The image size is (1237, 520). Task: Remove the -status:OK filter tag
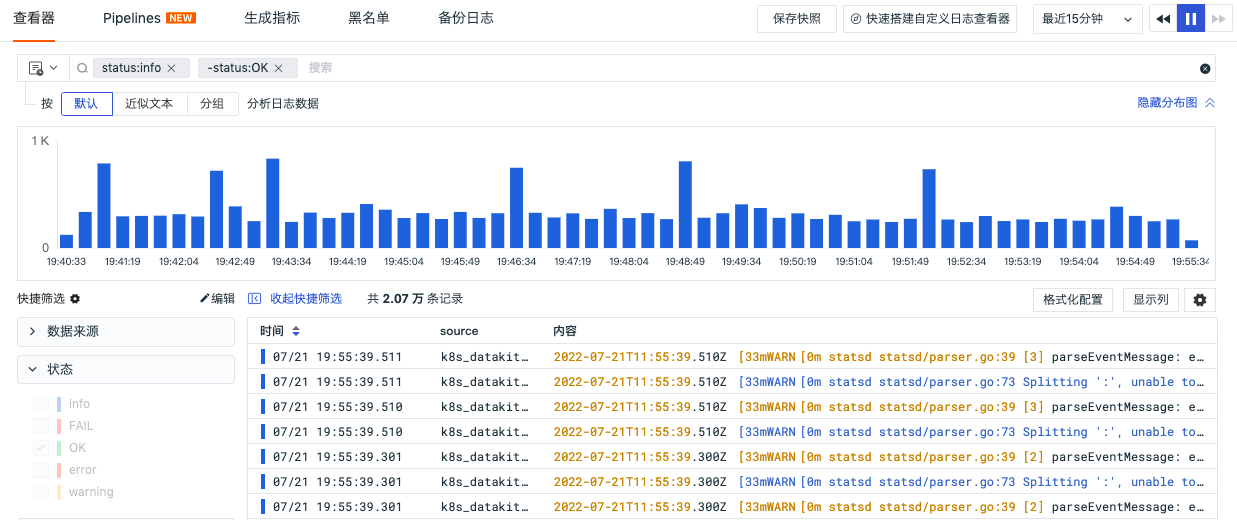click(279, 68)
